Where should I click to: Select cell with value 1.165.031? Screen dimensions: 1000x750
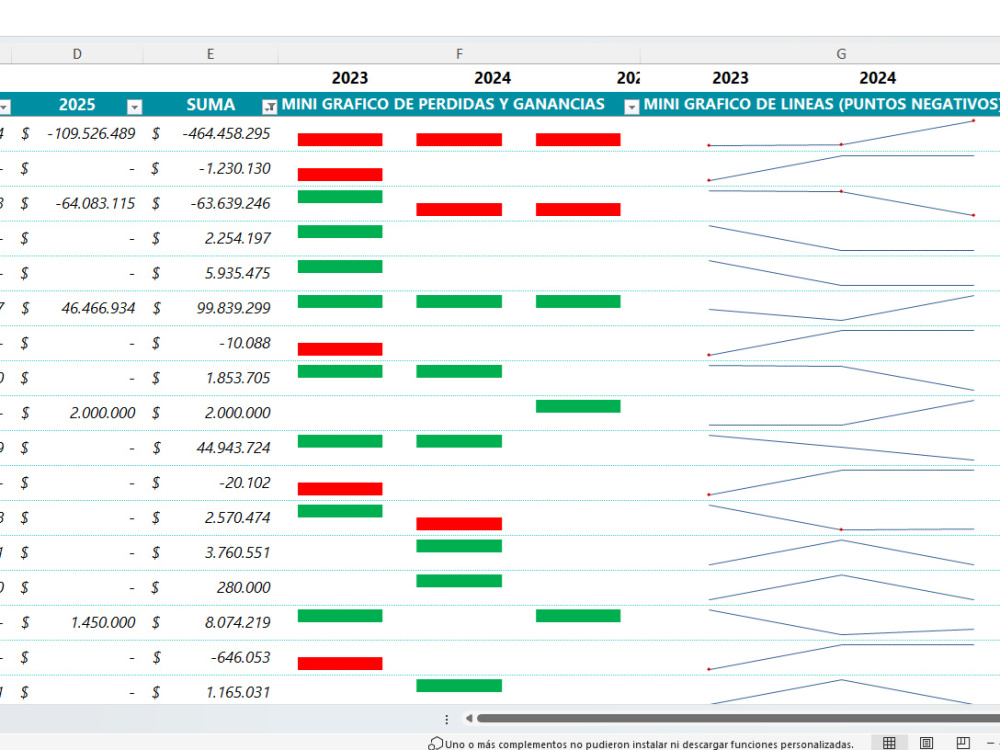[x=210, y=692]
